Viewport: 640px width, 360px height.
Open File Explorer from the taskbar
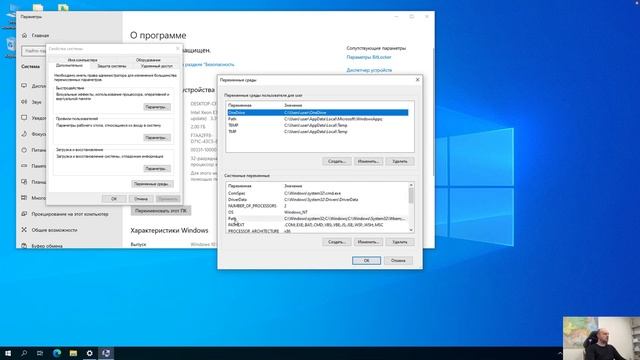[73, 353]
